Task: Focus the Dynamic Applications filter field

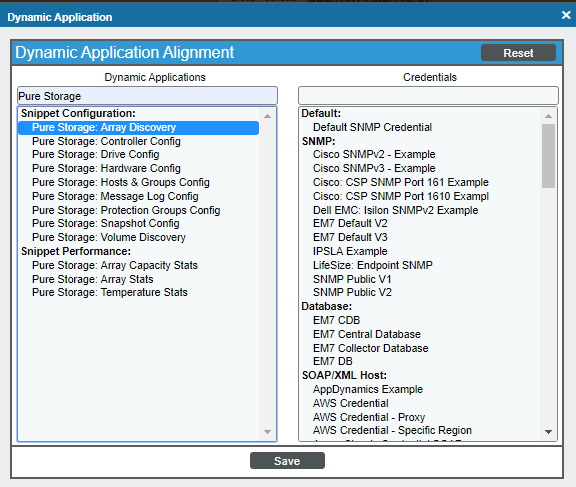Action: (x=147, y=96)
